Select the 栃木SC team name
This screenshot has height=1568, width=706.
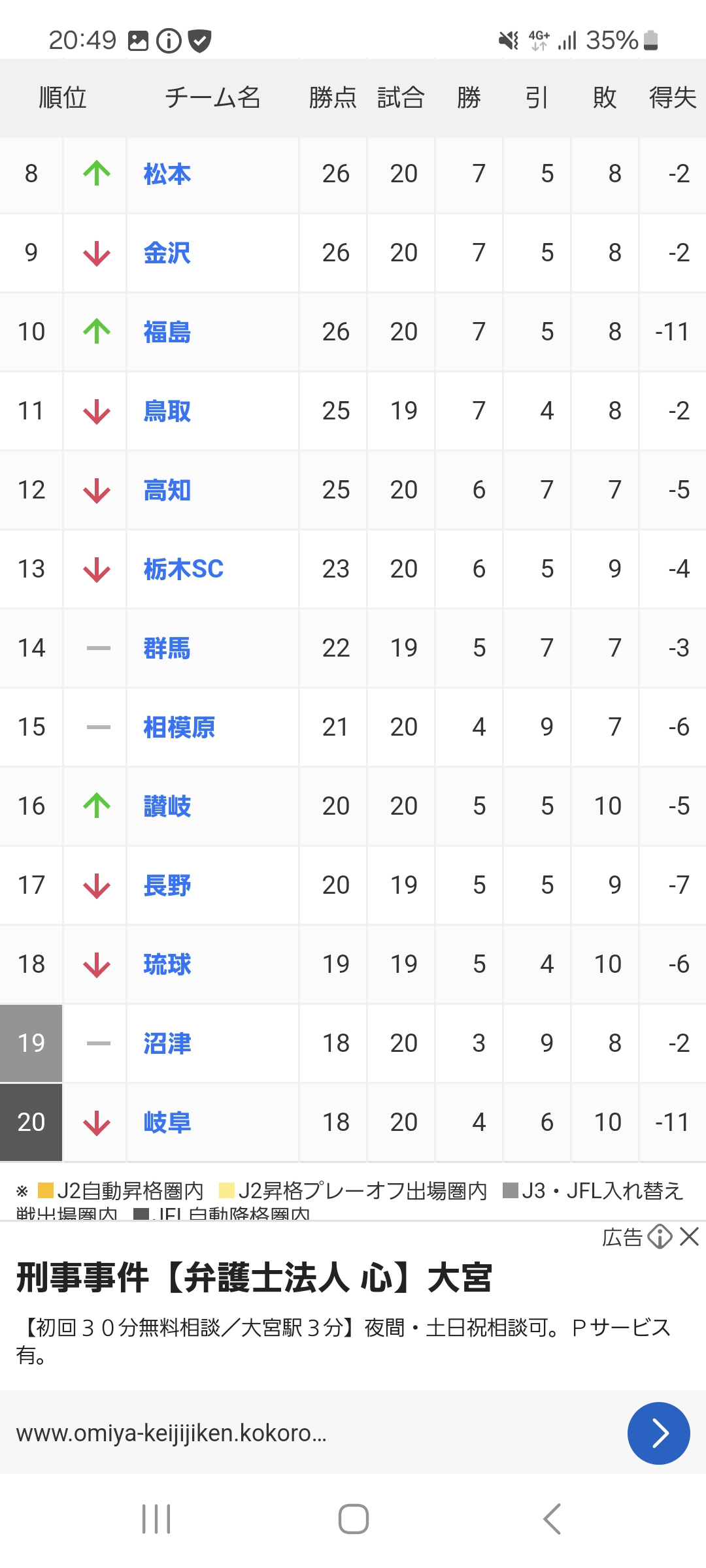[184, 569]
